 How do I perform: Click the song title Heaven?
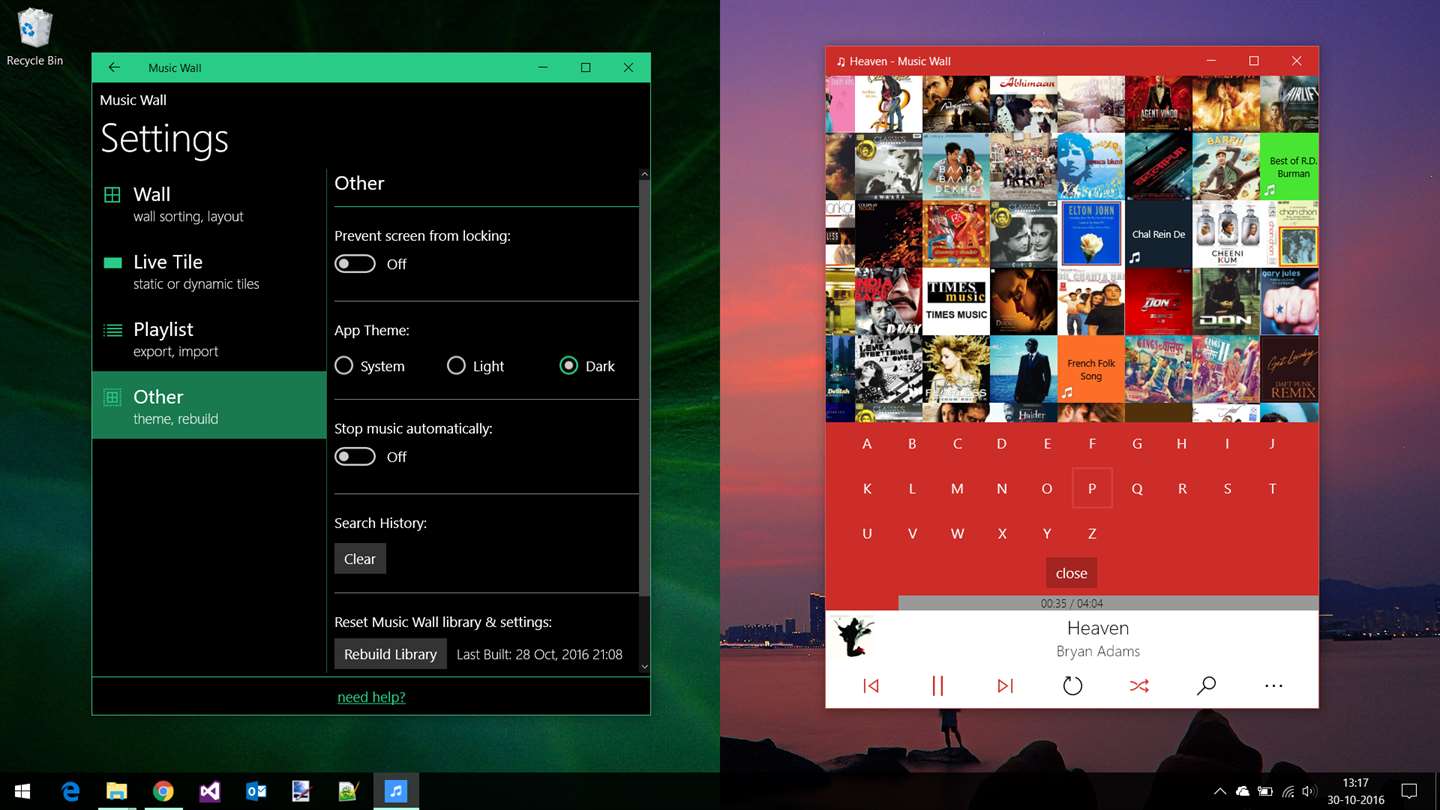tap(1098, 628)
